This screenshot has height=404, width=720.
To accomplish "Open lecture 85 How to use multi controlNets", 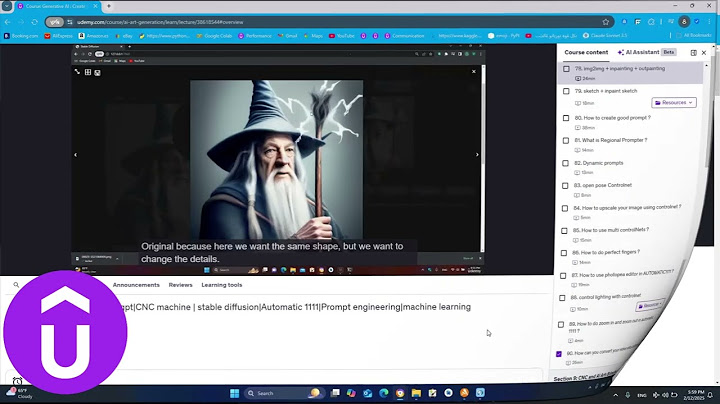I will coord(611,230).
